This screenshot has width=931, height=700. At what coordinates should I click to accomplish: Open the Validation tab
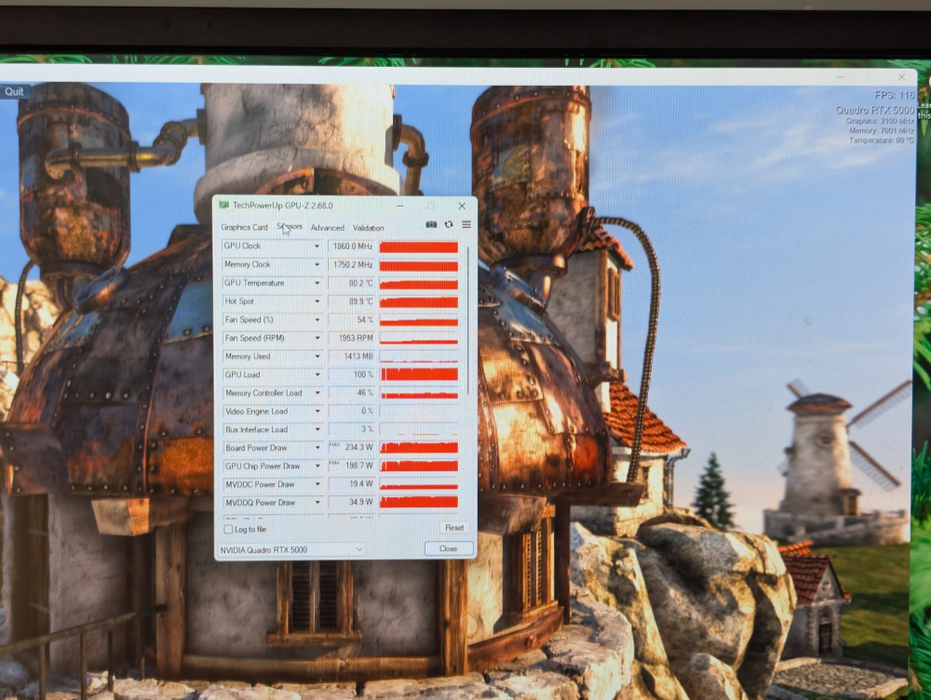click(x=368, y=228)
